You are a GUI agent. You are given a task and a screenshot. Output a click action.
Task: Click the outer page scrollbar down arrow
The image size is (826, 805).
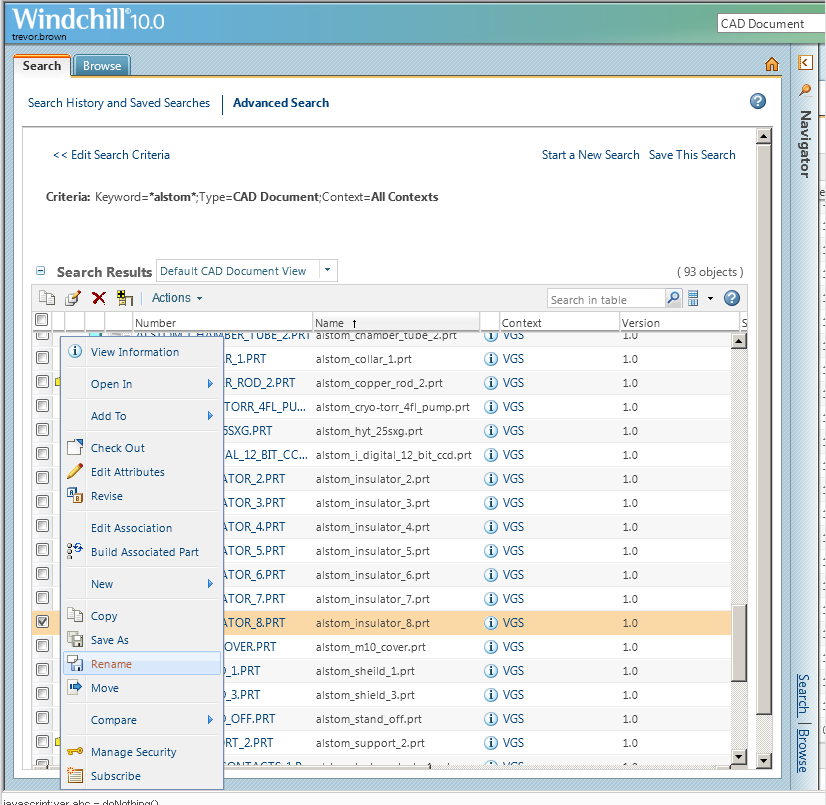[763, 760]
